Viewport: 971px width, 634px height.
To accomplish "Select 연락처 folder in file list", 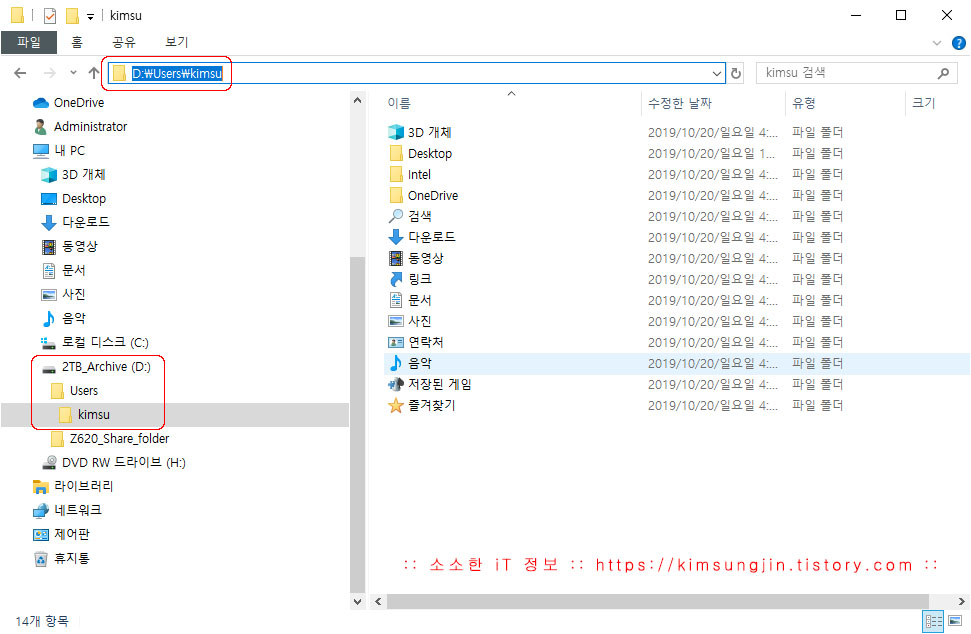I will coord(416,342).
